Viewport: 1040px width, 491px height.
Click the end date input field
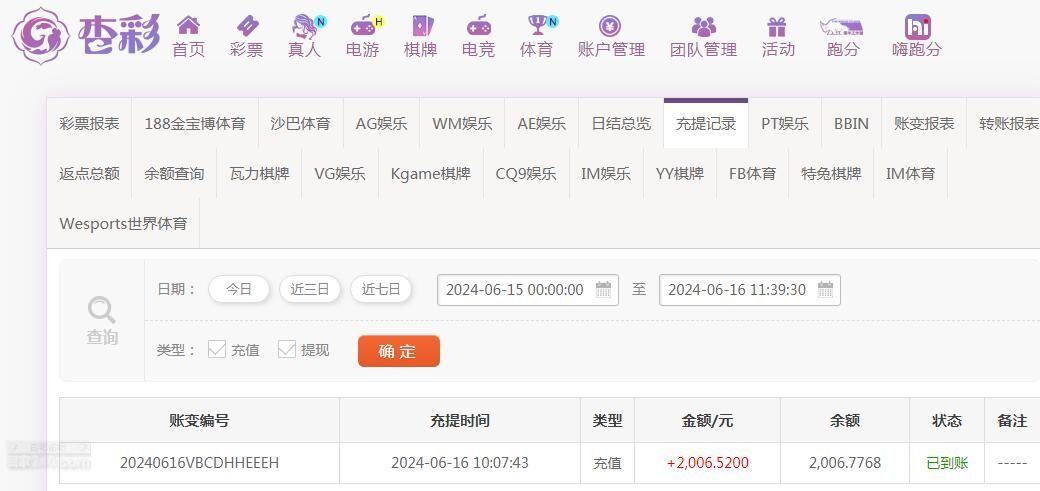point(749,290)
